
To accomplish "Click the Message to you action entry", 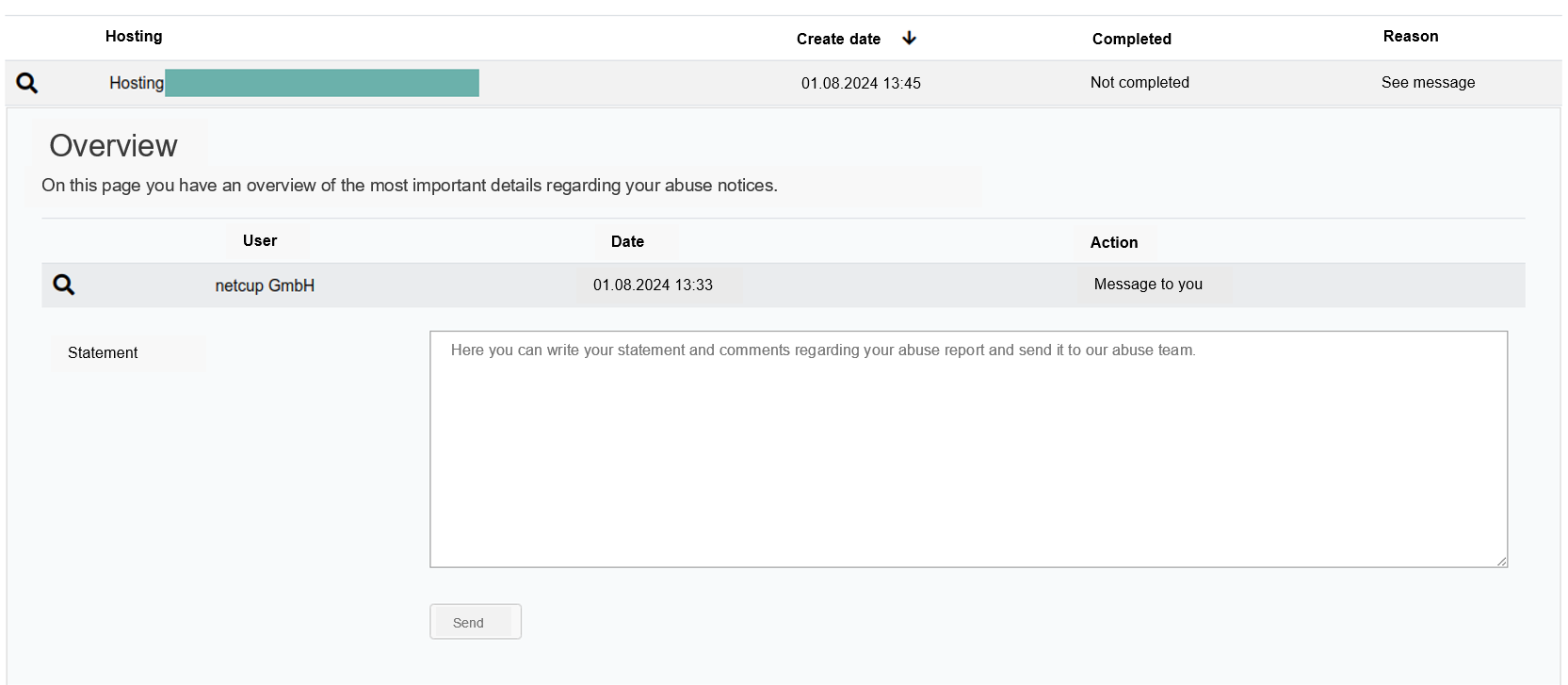I will click(1147, 284).
